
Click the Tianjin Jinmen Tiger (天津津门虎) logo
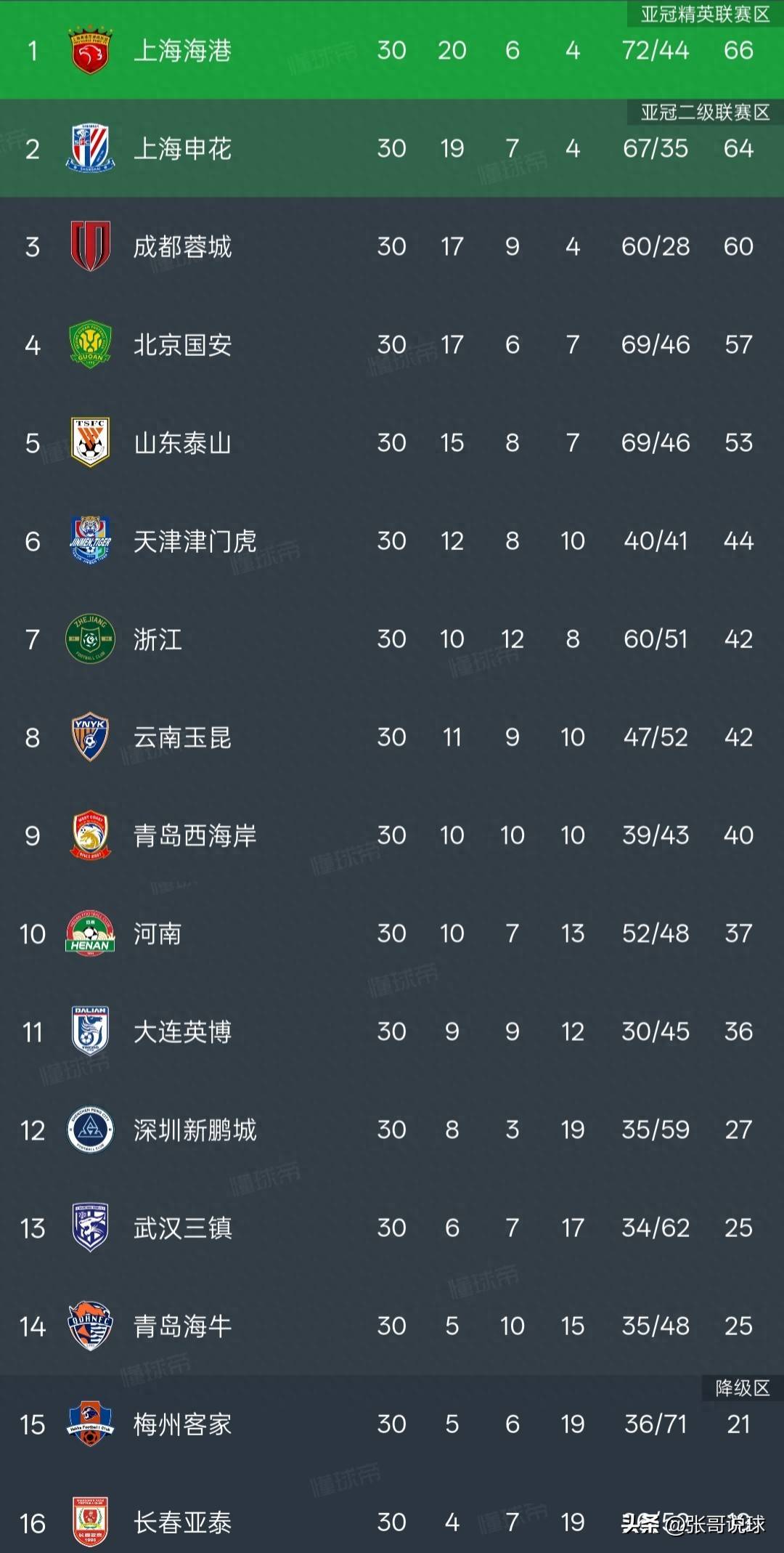click(x=90, y=540)
